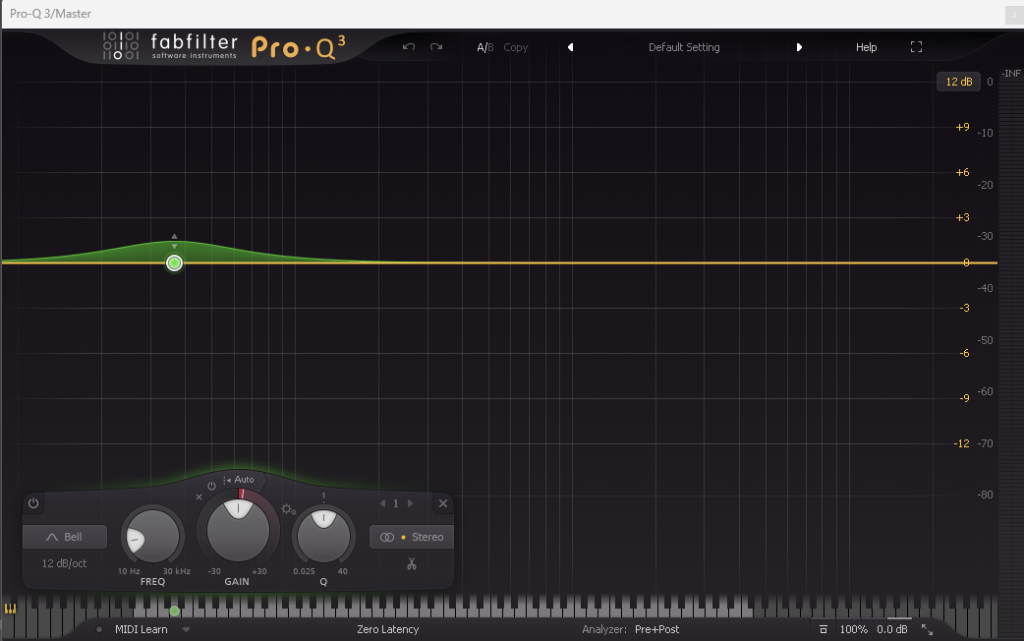This screenshot has height=641, width=1024.
Task: Toggle Auto threshold above the gain knob
Action: click(239, 480)
